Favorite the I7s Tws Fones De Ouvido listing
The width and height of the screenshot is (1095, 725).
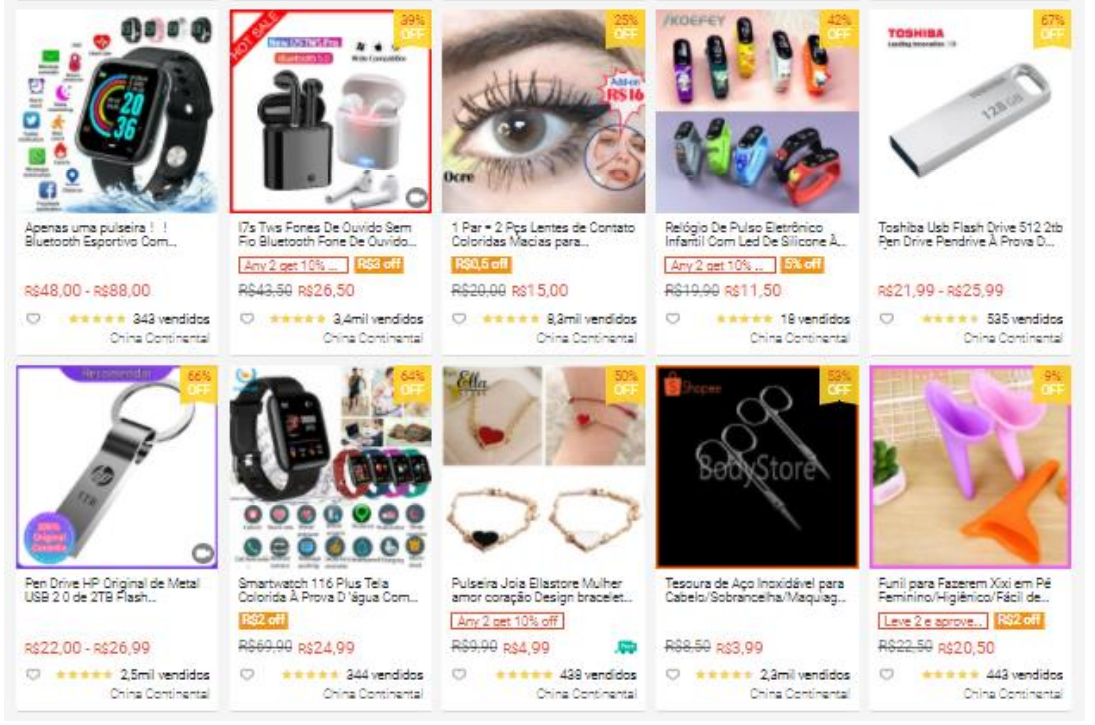coord(247,318)
